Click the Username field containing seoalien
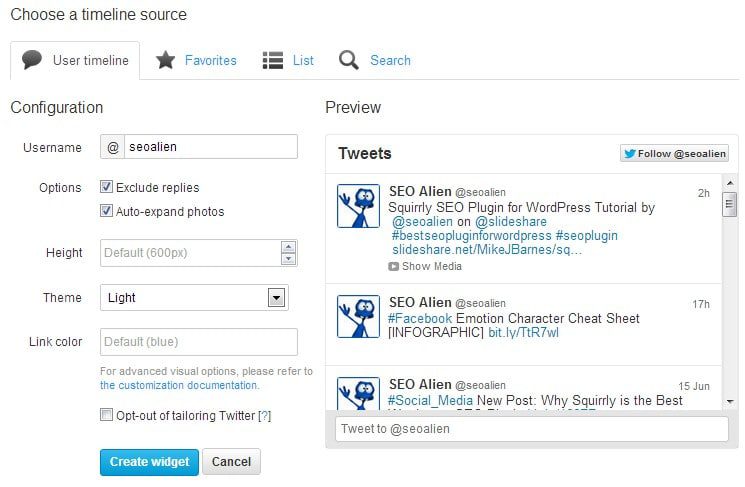 click(210, 147)
